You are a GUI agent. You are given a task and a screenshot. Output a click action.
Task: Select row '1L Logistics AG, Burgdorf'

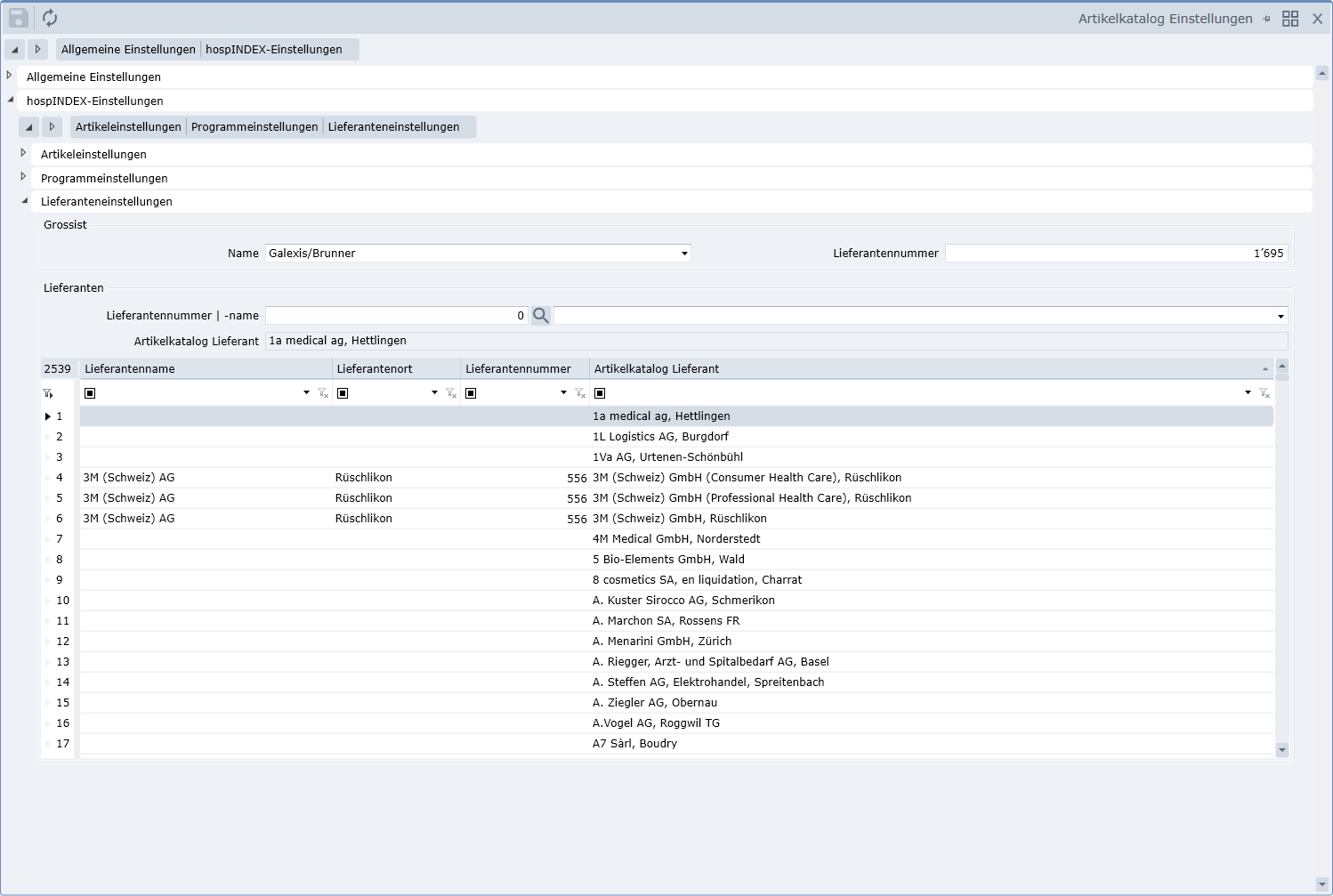pos(676,437)
